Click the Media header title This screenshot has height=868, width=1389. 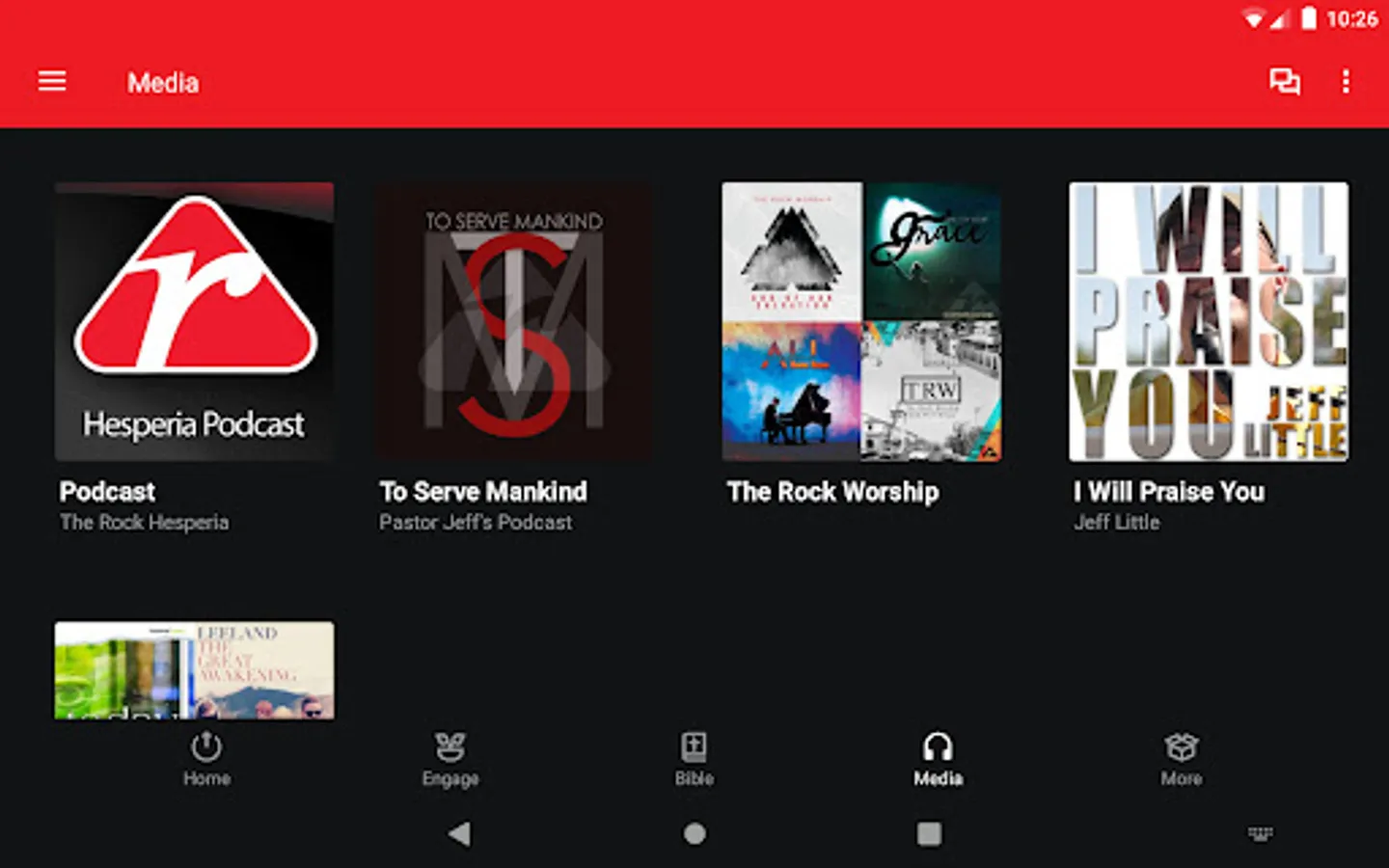163,83
